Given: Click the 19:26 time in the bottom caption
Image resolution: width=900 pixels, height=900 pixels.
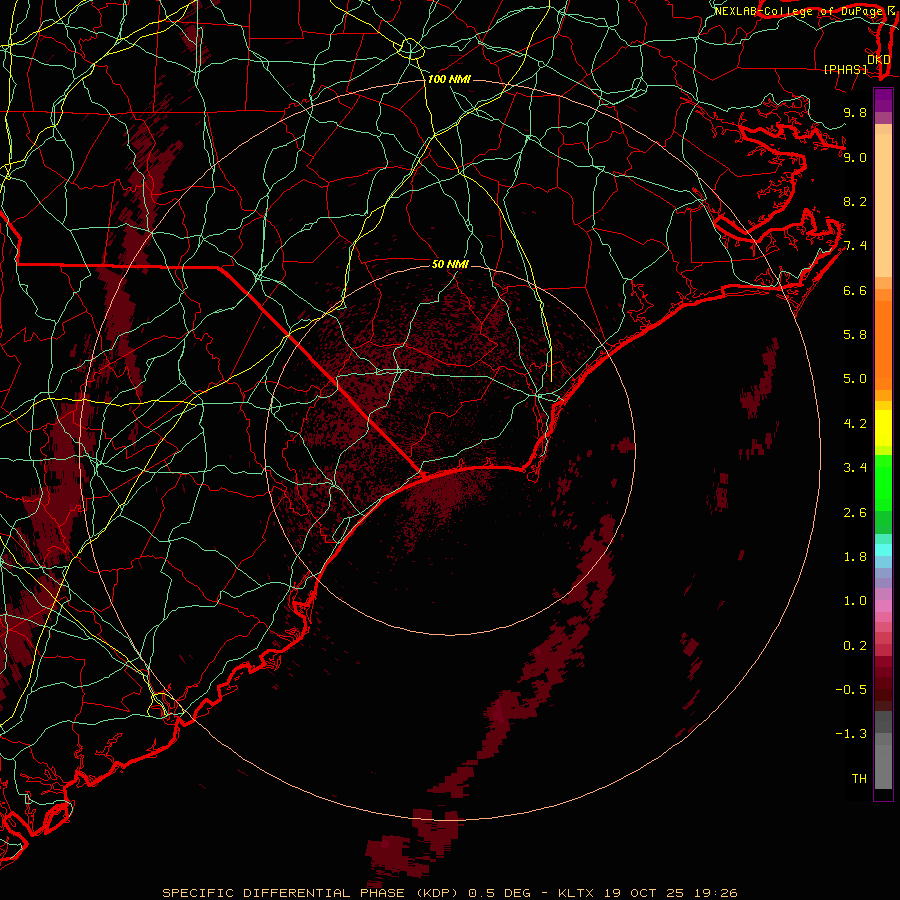Looking at the screenshot, I should 717,893.
